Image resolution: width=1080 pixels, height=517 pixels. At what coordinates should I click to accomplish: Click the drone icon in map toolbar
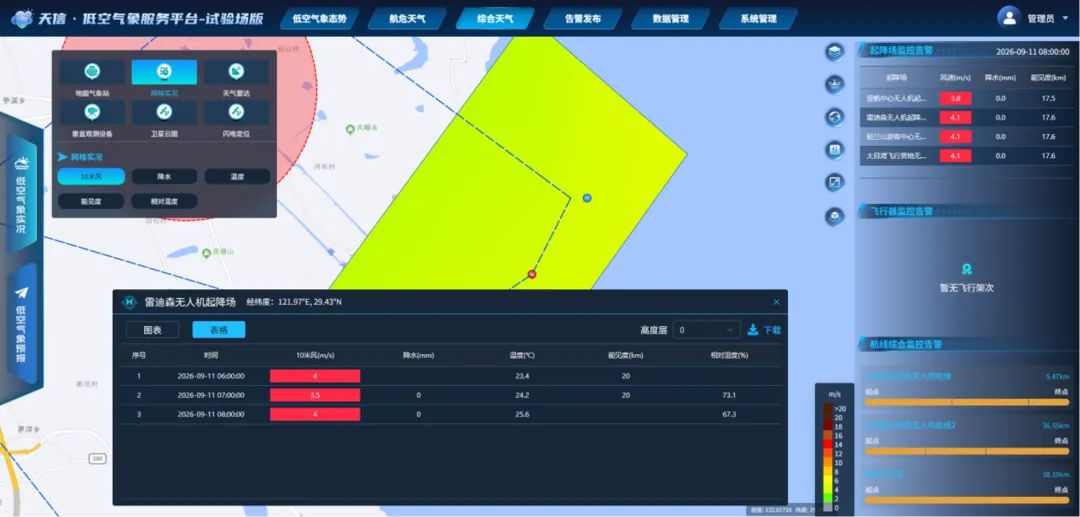coord(835,85)
